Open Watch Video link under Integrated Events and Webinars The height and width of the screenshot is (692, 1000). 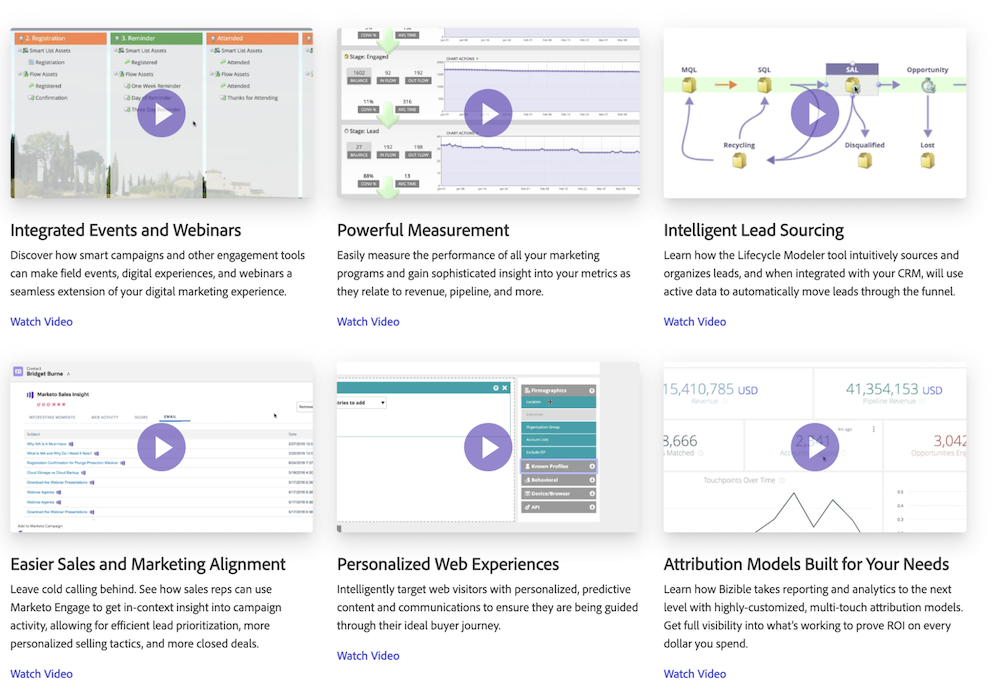pos(41,321)
